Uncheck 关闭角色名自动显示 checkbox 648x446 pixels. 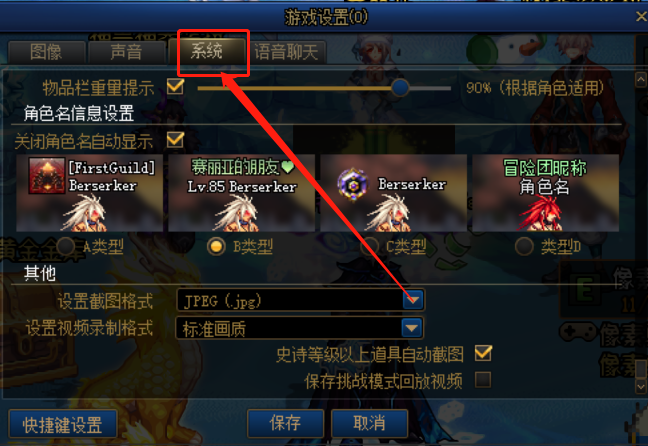coord(175,139)
